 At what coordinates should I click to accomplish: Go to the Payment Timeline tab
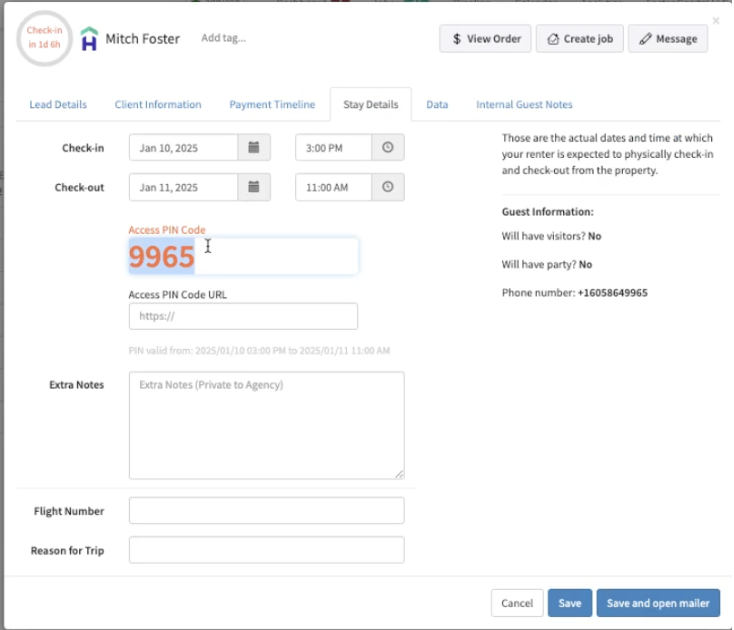coord(272,104)
